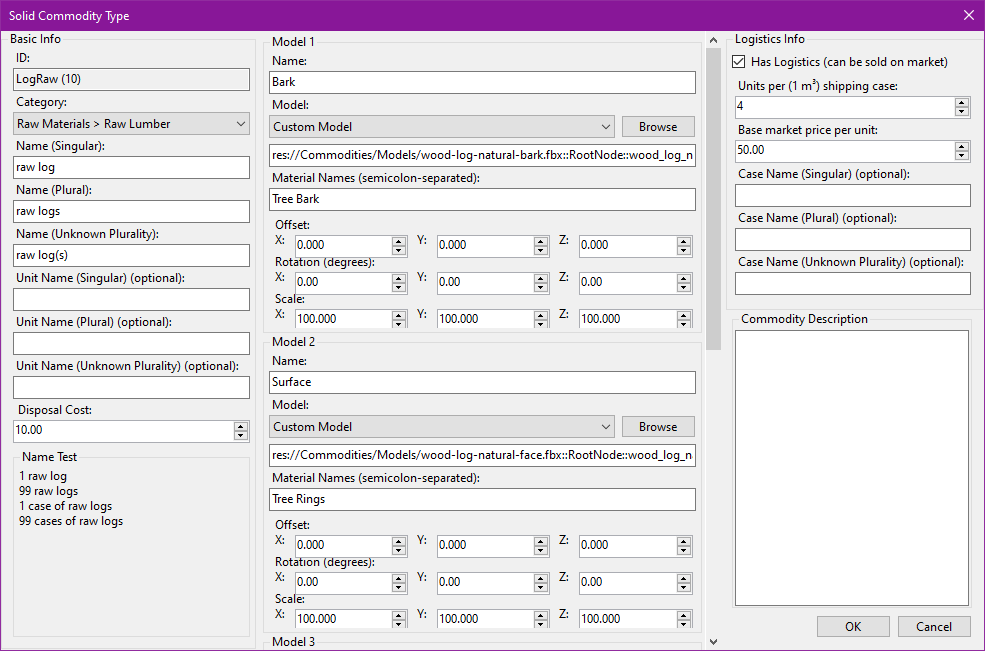Viewport: 985px width, 651px height.
Task: Increase Model 1 Offset Z value
Action: (684, 241)
